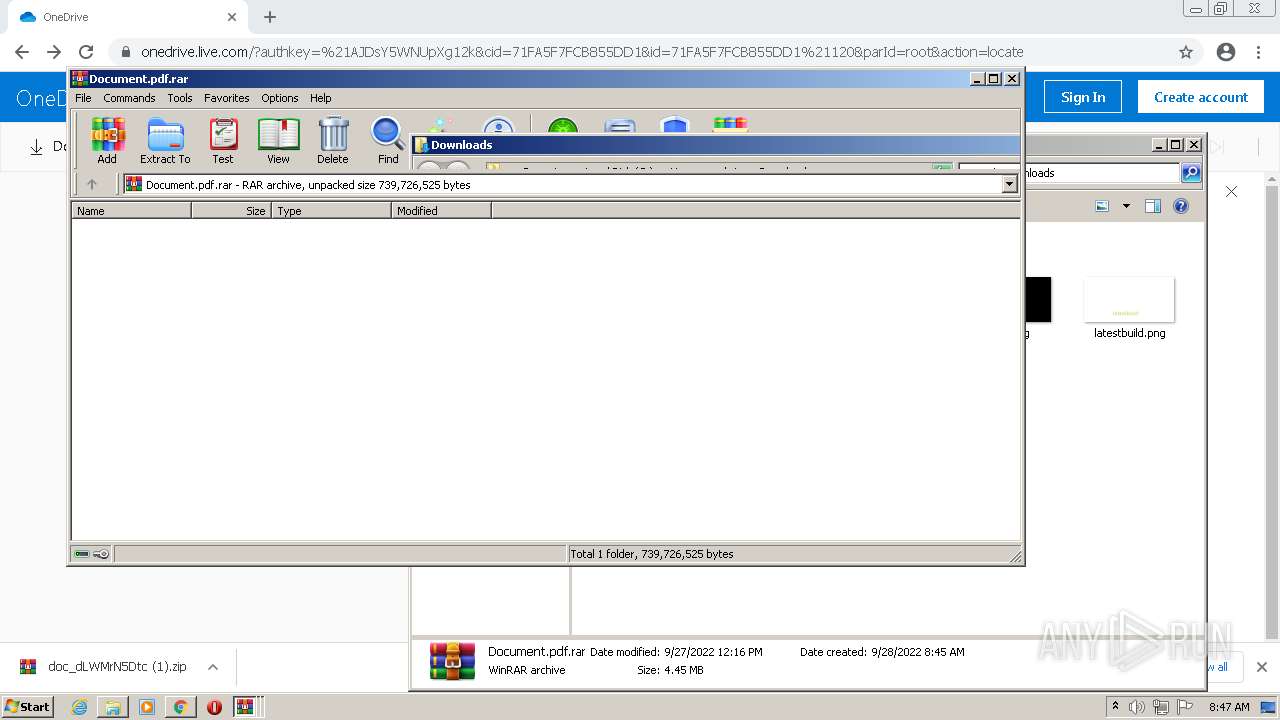Click the Start button
Image resolution: width=1280 pixels, height=720 pixels.
(28, 706)
